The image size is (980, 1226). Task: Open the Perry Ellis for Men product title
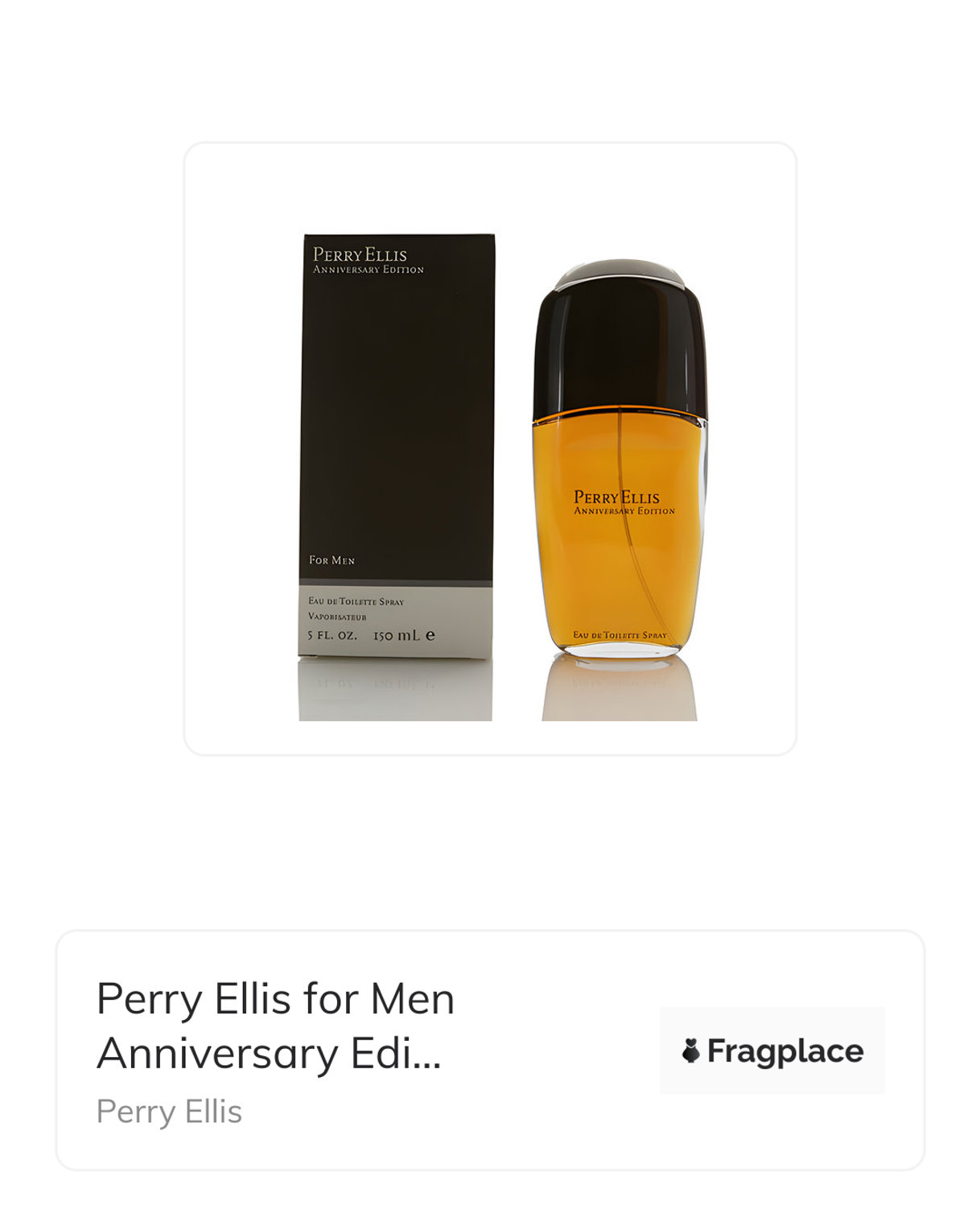coord(275,1026)
